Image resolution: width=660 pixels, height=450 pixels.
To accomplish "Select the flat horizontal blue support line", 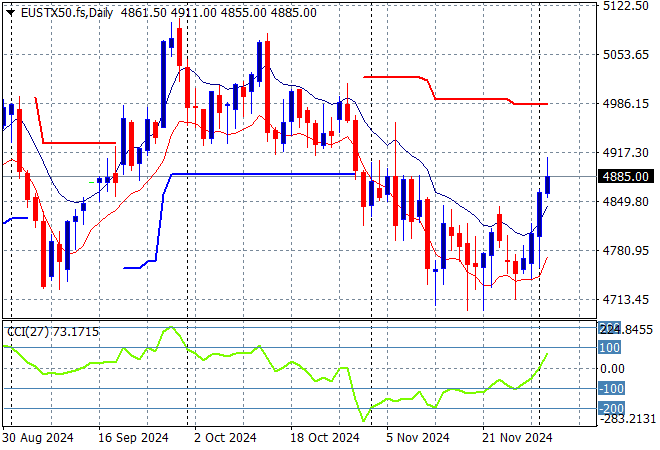I will click(x=260, y=174).
